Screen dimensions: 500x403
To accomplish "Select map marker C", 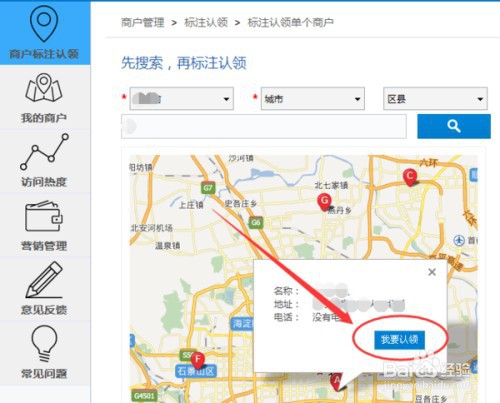I will (x=410, y=177).
